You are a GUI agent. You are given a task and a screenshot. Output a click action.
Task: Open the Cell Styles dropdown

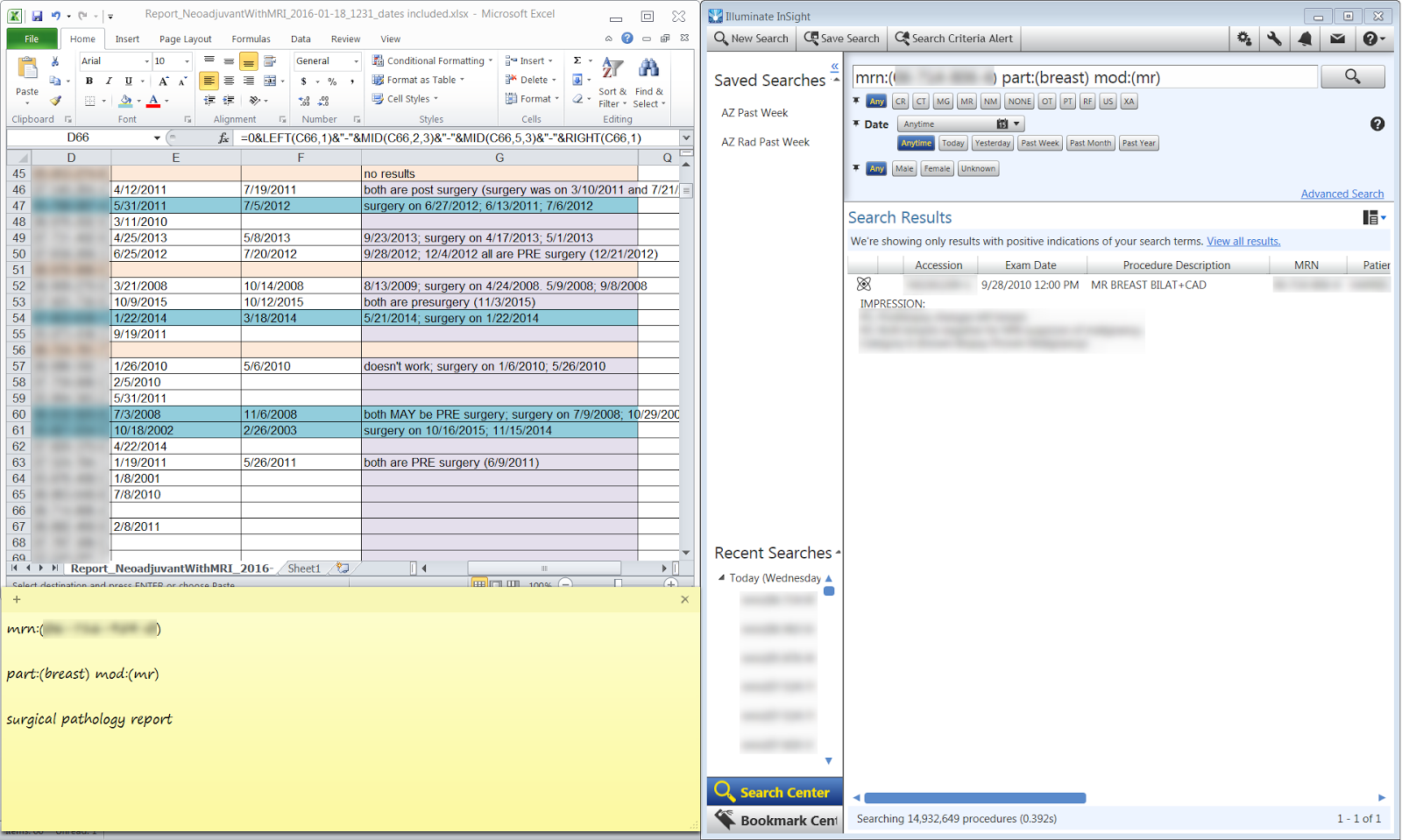tap(405, 99)
